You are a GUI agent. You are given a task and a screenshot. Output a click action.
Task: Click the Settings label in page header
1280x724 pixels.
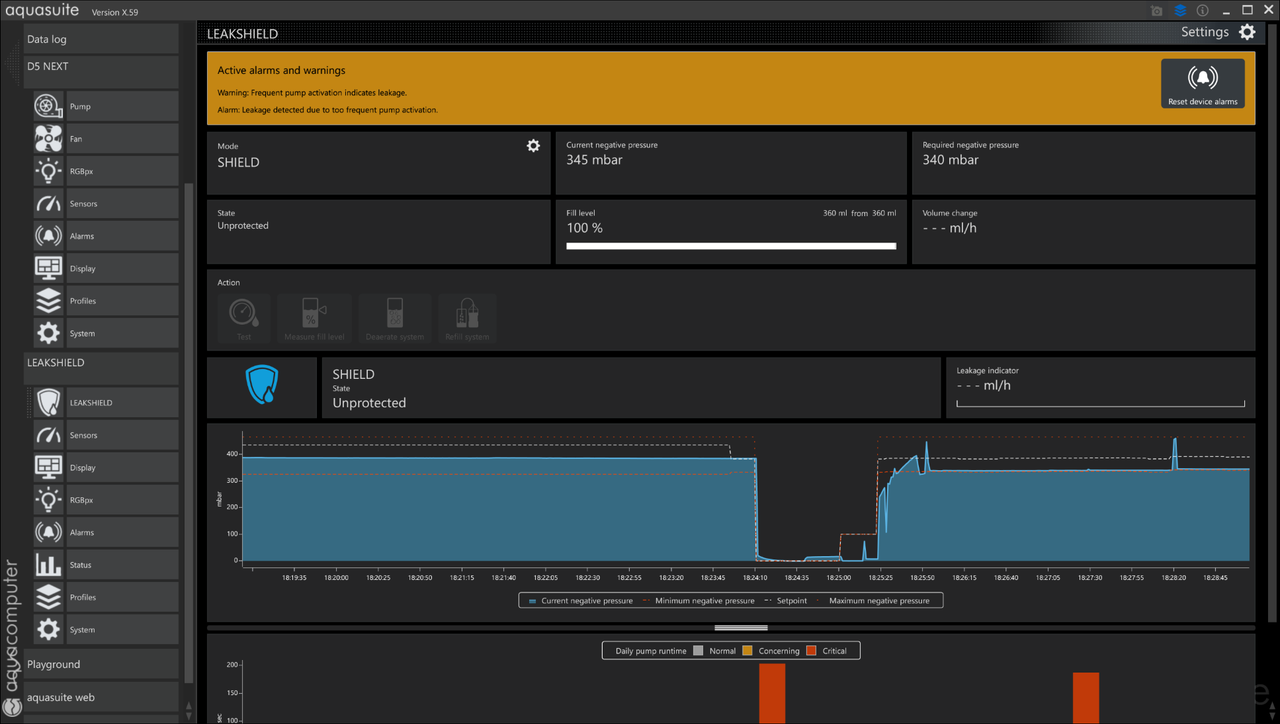[x=1204, y=32]
